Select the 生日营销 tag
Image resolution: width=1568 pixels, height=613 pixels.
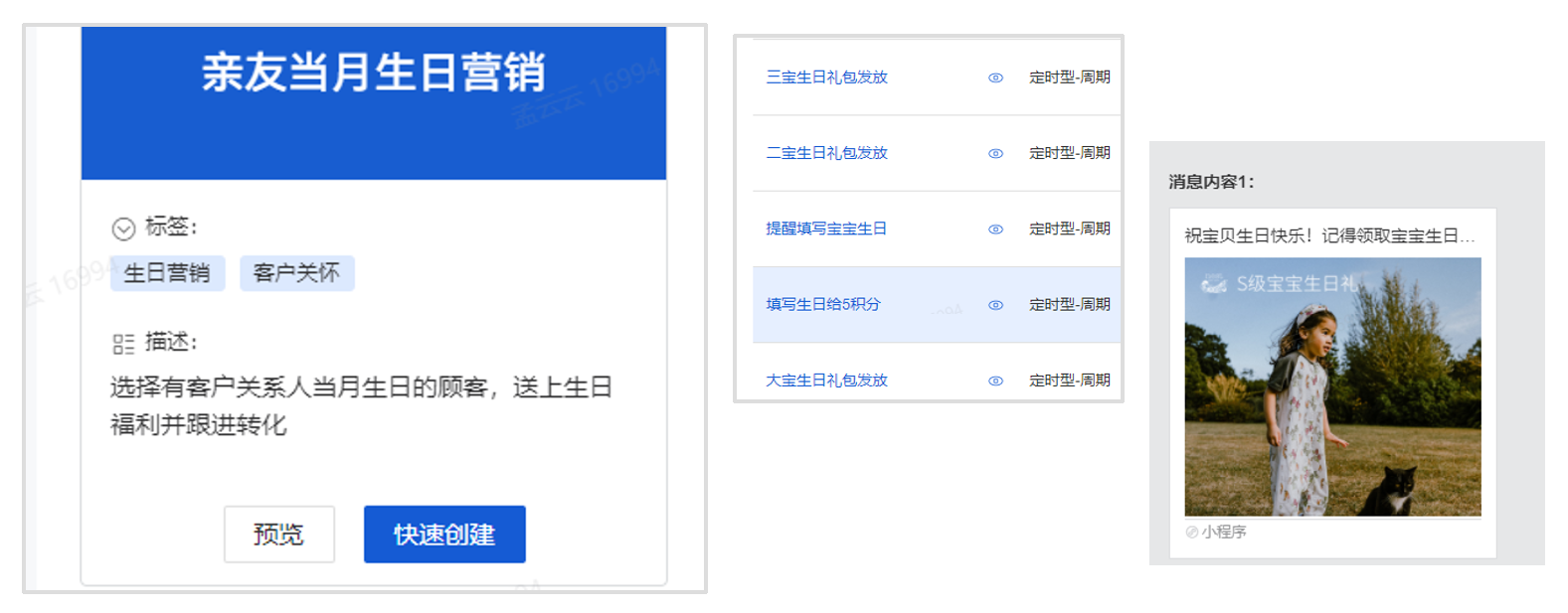[167, 273]
